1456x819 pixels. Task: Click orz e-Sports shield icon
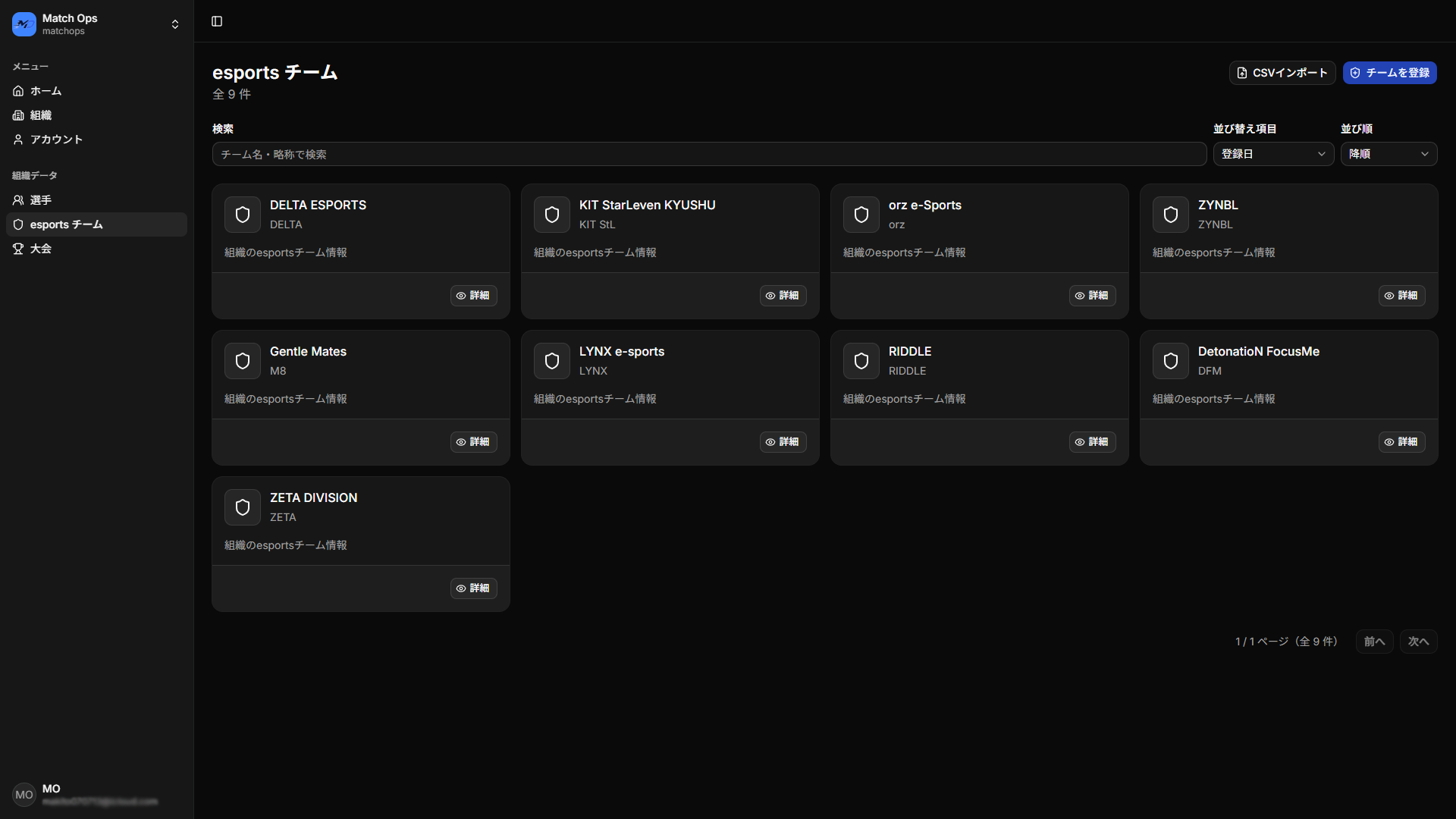click(861, 215)
